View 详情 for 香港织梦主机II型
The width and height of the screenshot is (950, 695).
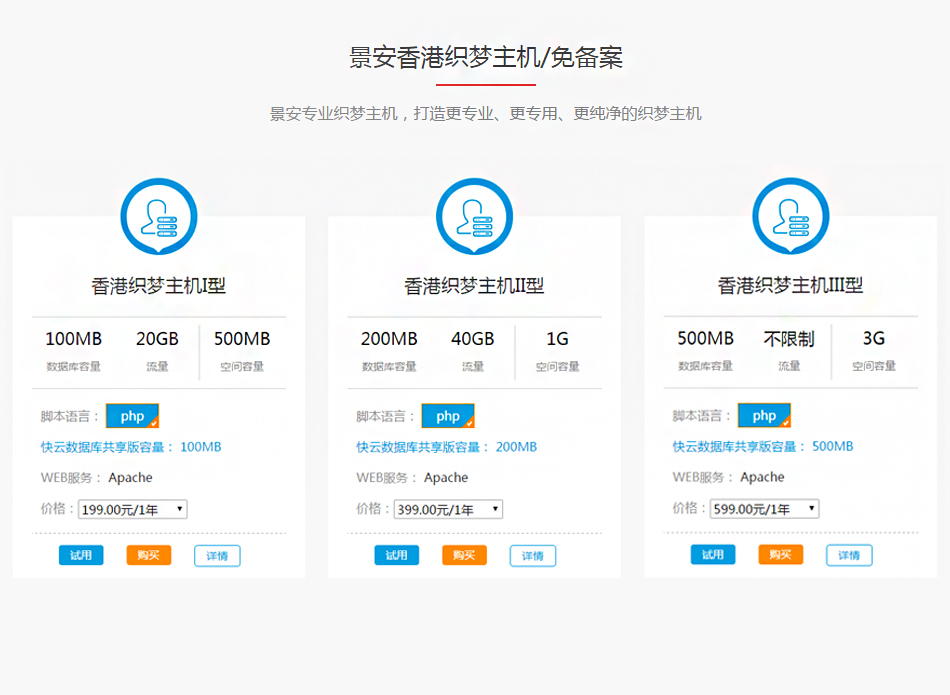point(533,556)
